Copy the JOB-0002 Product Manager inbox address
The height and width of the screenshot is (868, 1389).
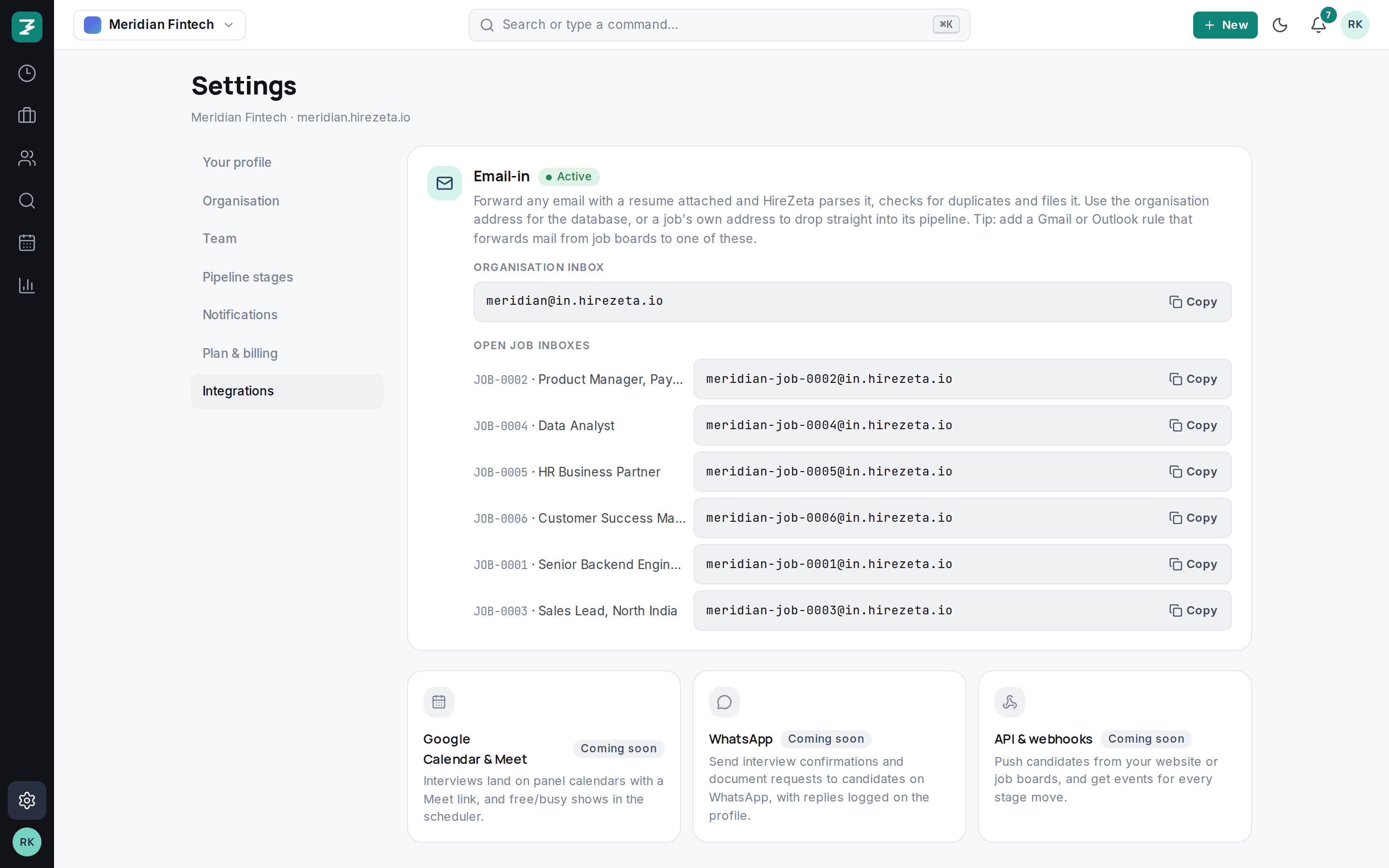[1193, 379]
